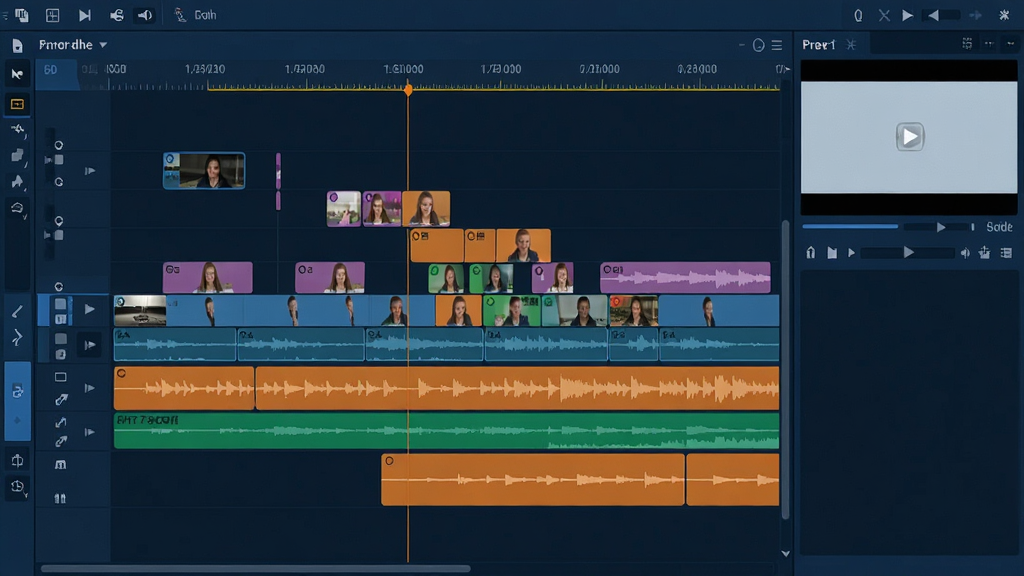Click the grid layout icon in the top toolbar
Screen dimensions: 1024x576
click(53, 15)
